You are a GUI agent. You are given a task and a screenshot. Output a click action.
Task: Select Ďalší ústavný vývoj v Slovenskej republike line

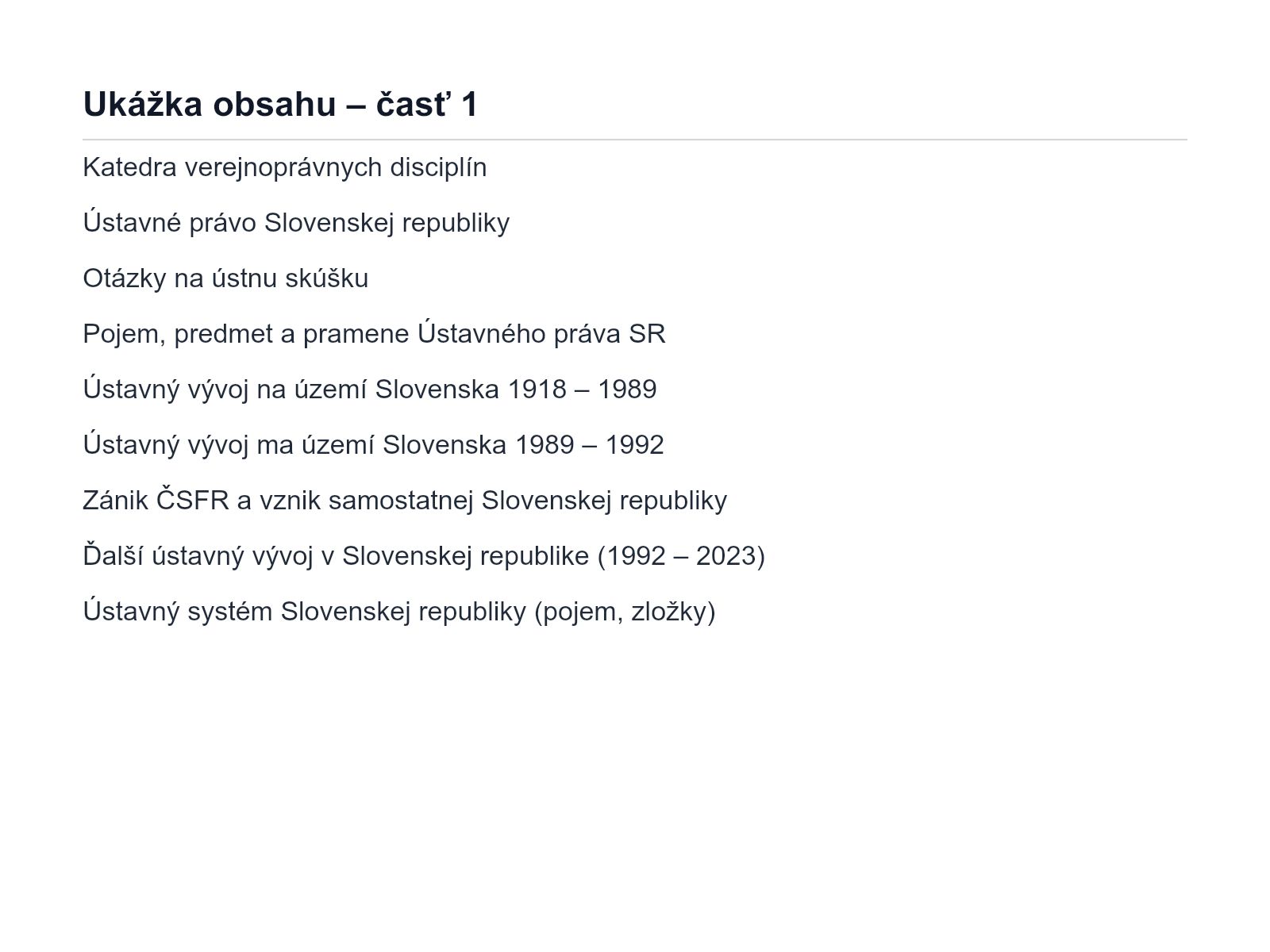tap(424, 556)
